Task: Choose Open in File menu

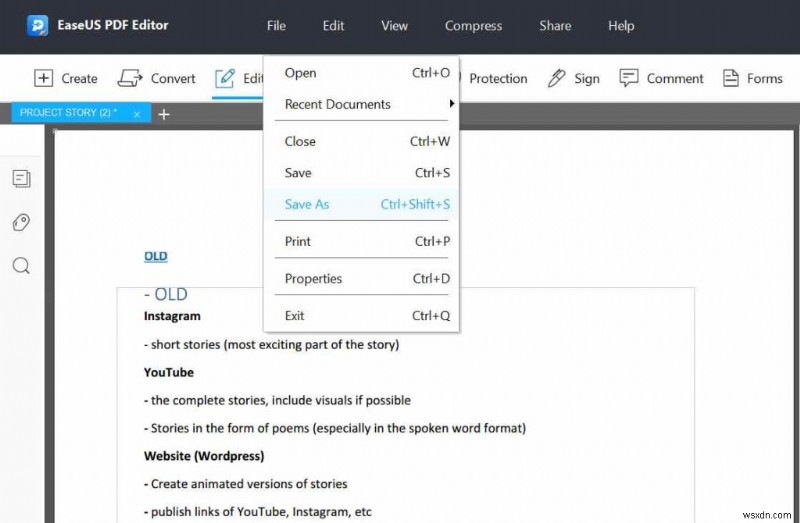Action: click(362, 73)
